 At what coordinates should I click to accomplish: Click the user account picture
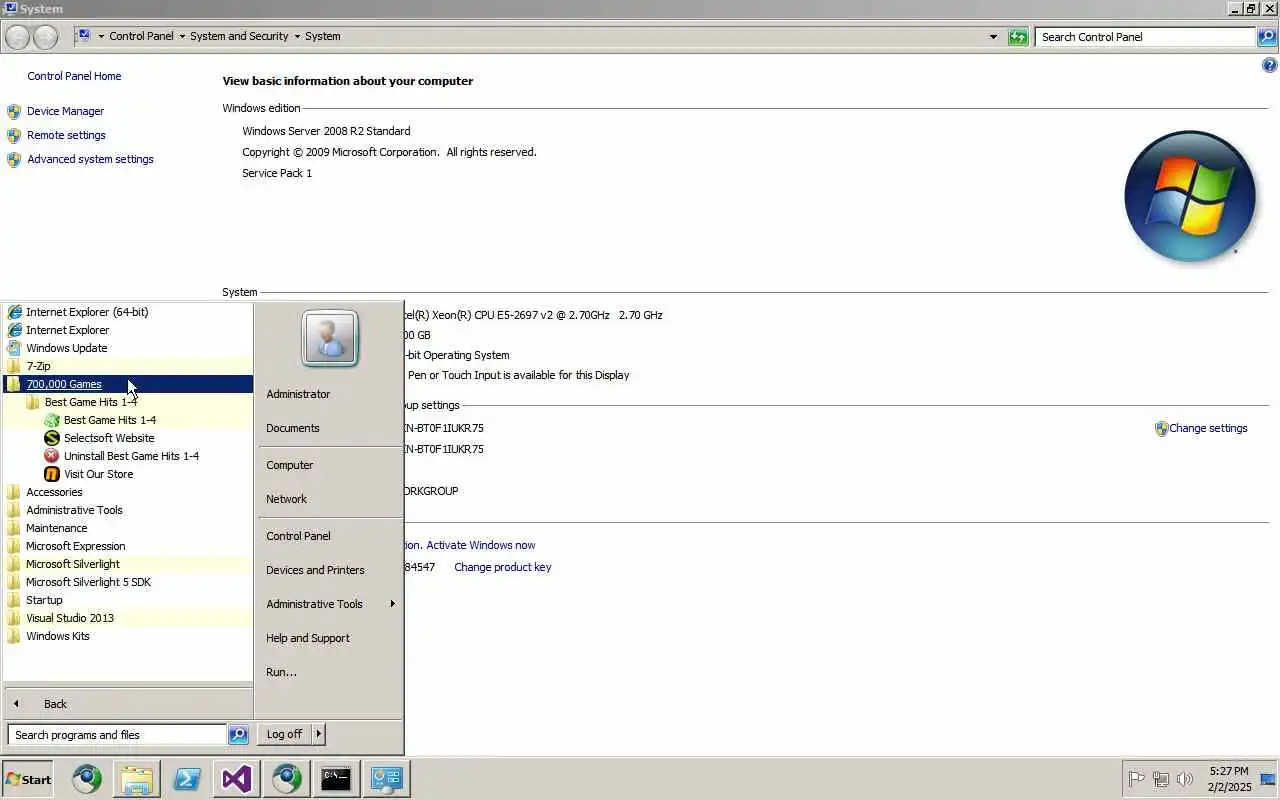pyautogui.click(x=330, y=339)
